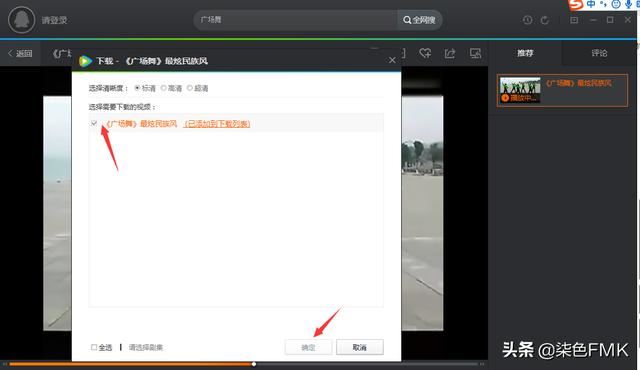
Task: Click the video playback progress bar
Action: click(x=243, y=364)
